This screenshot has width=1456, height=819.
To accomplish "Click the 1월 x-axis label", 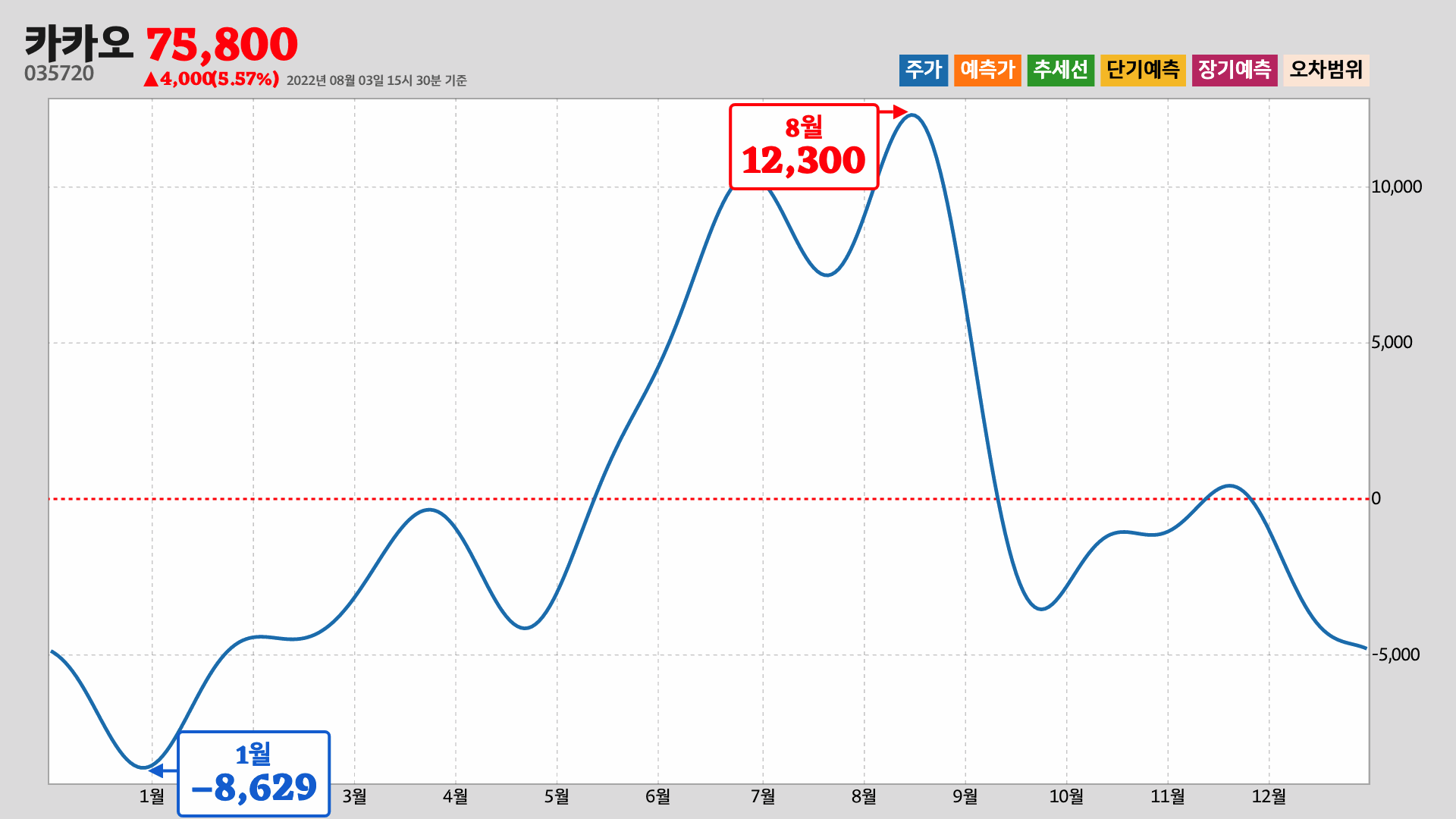I will coord(152,796).
